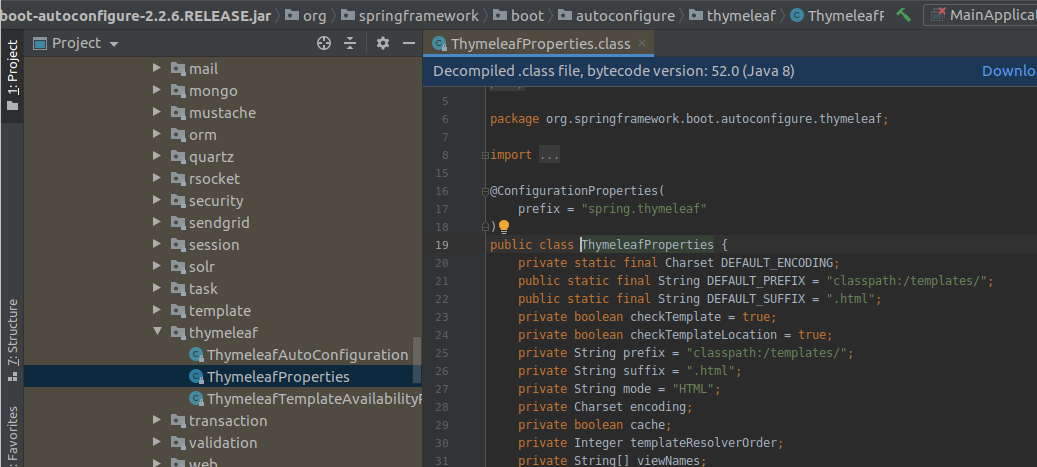Click templateResolverOrder field in code
This screenshot has height=467, width=1037.
point(703,443)
